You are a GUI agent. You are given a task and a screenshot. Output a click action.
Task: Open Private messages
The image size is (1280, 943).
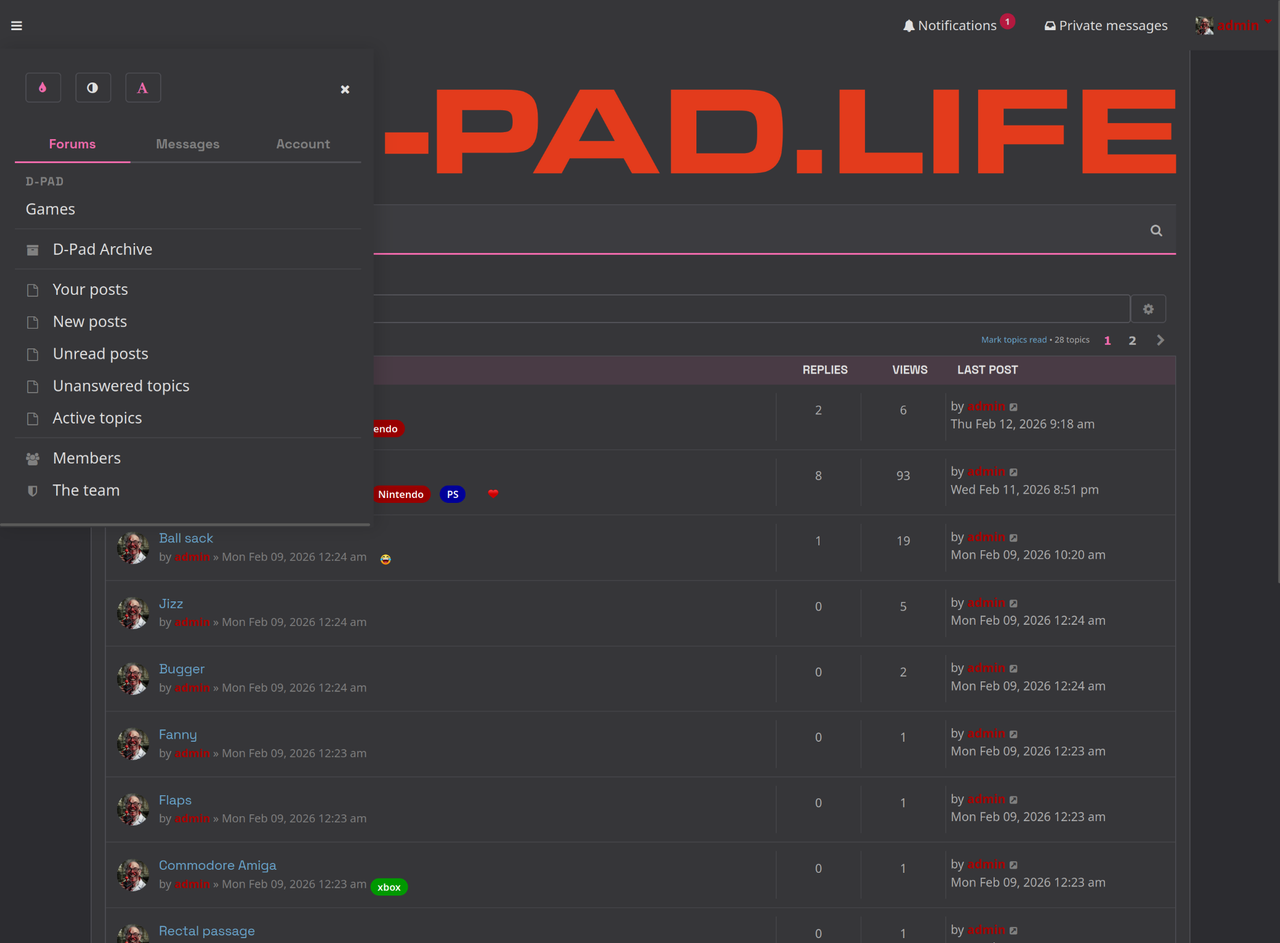coord(1106,25)
